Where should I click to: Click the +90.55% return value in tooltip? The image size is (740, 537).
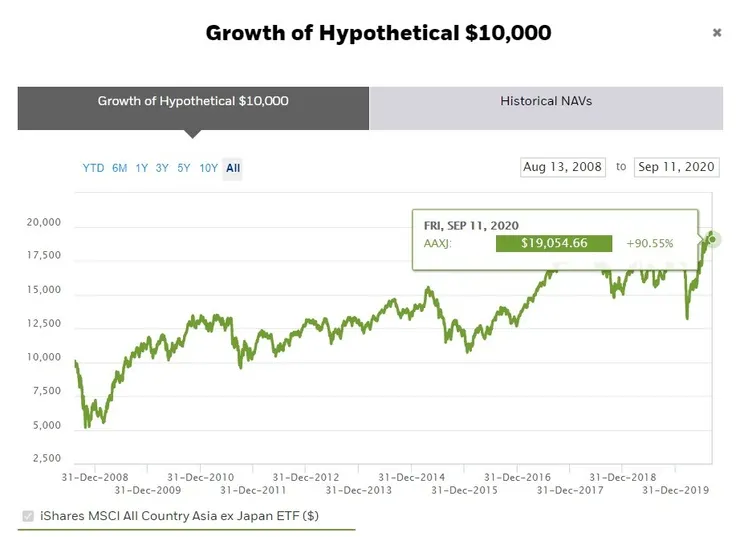coord(650,243)
